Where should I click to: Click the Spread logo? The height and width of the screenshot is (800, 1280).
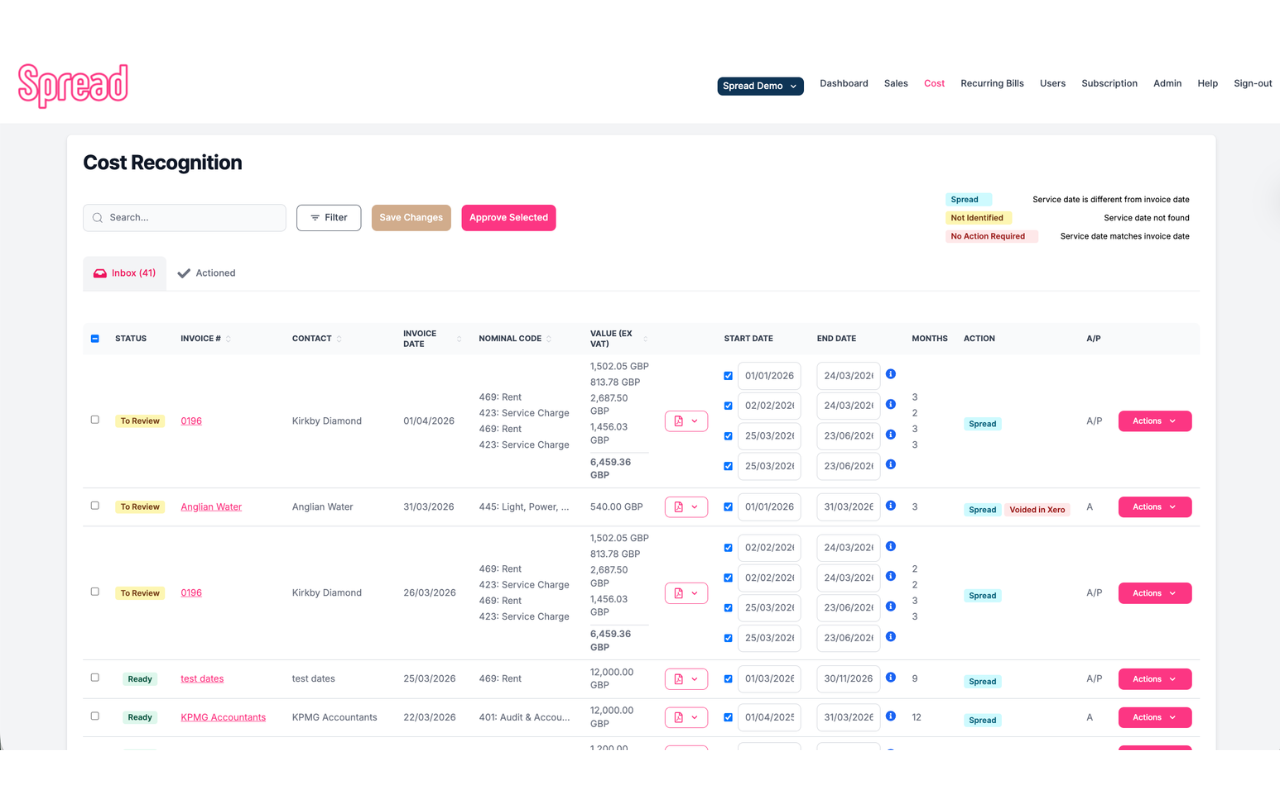coord(73,85)
